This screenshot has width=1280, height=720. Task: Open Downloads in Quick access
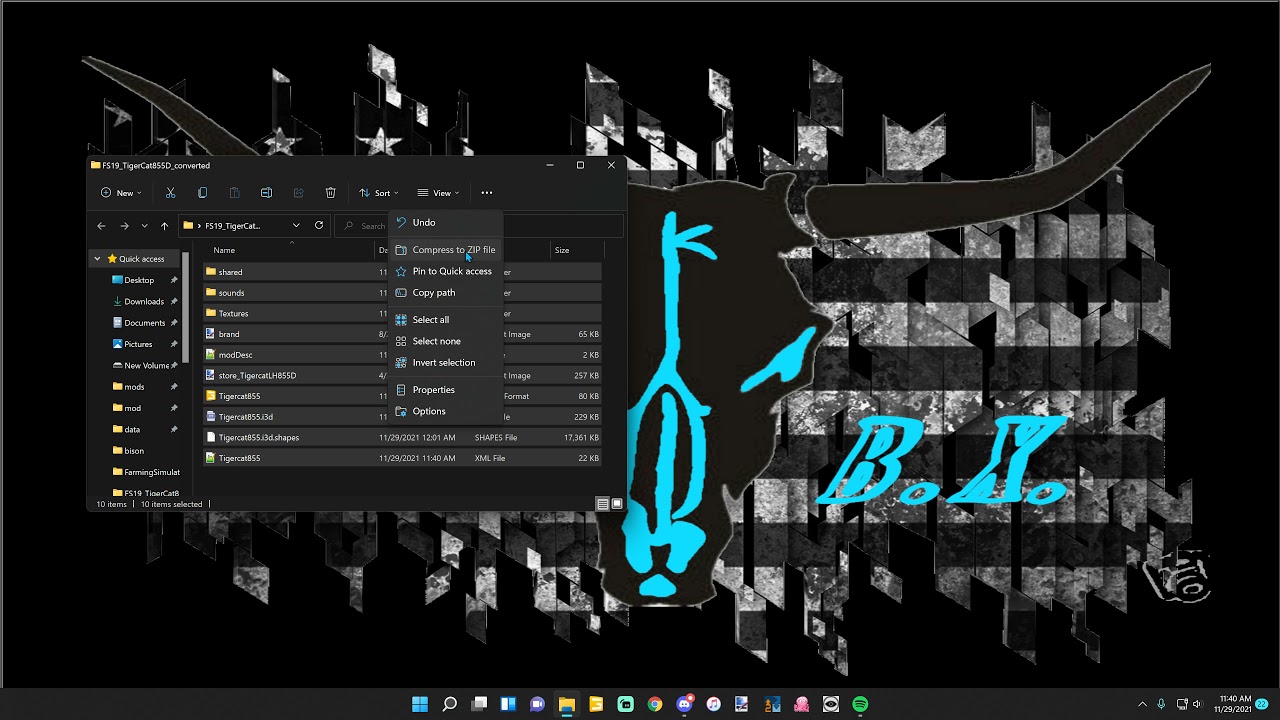[144, 302]
